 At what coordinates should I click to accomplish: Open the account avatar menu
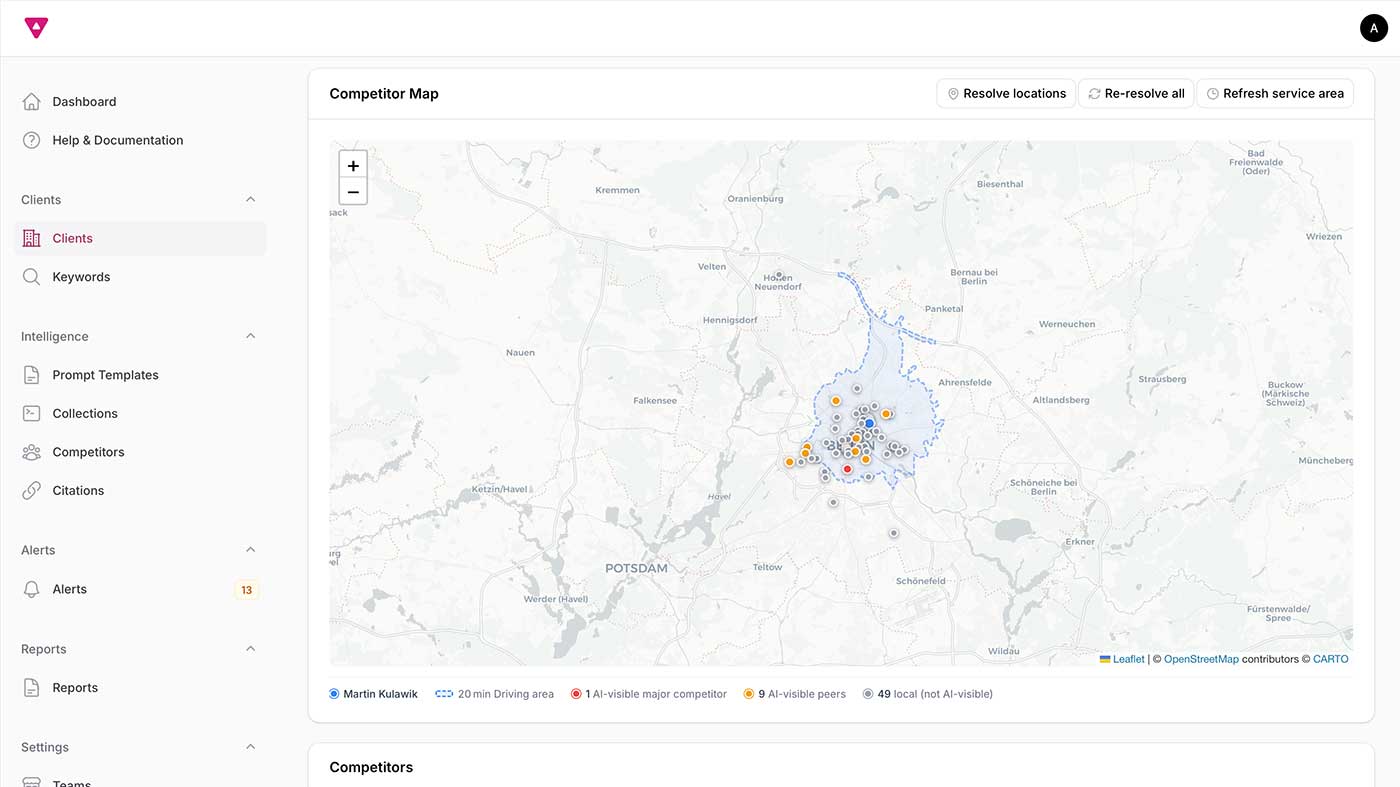pyautogui.click(x=1373, y=27)
